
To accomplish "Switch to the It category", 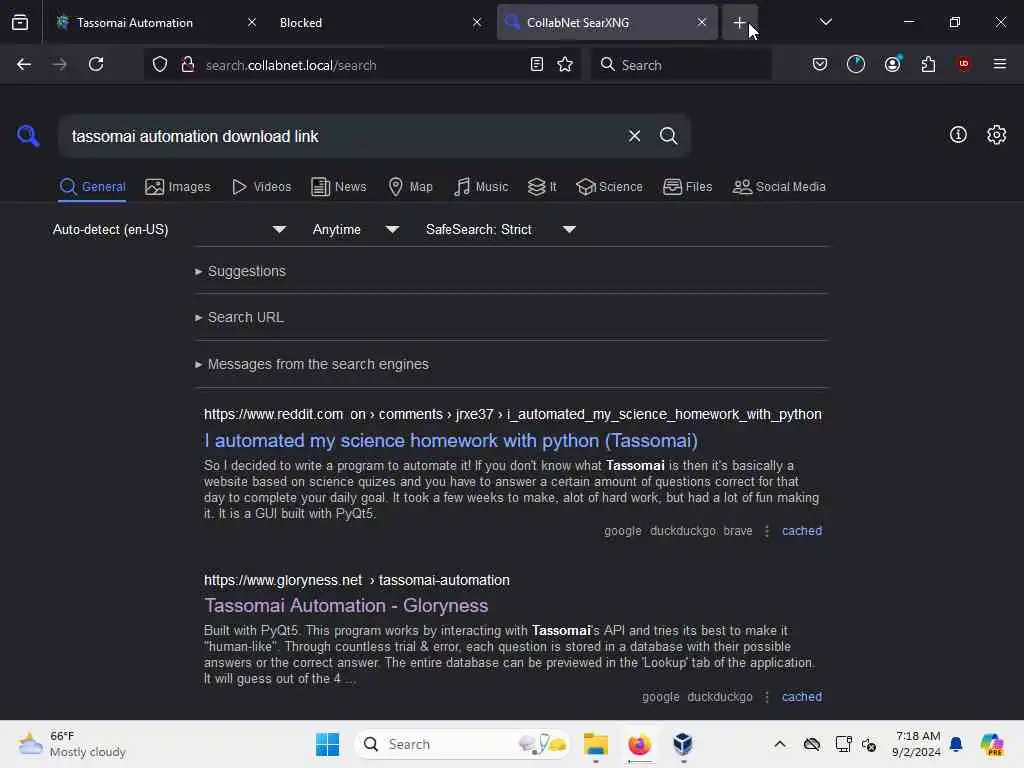I will click(542, 187).
